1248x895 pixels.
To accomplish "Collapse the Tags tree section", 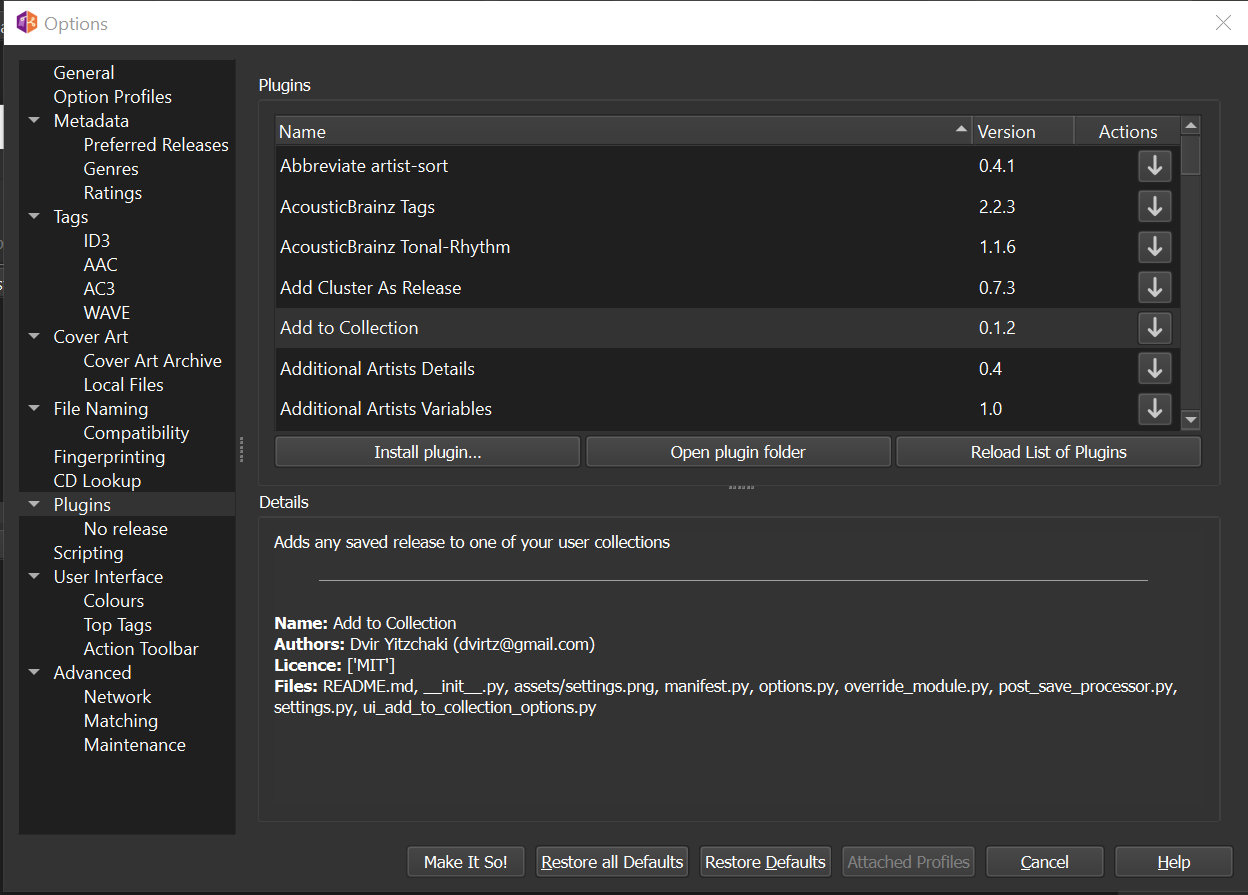I will tap(35, 217).
